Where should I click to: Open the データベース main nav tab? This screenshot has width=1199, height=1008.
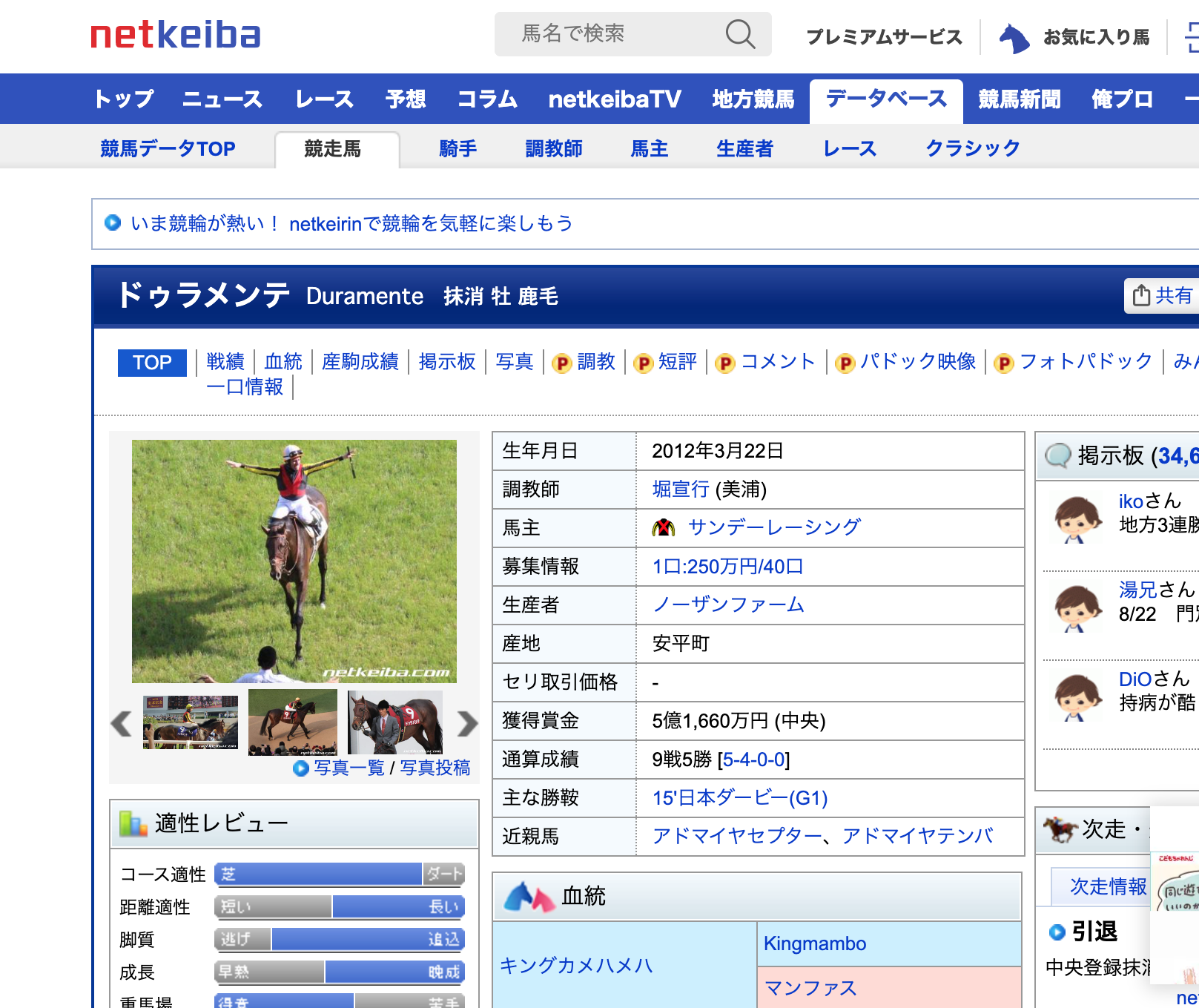pos(886,99)
